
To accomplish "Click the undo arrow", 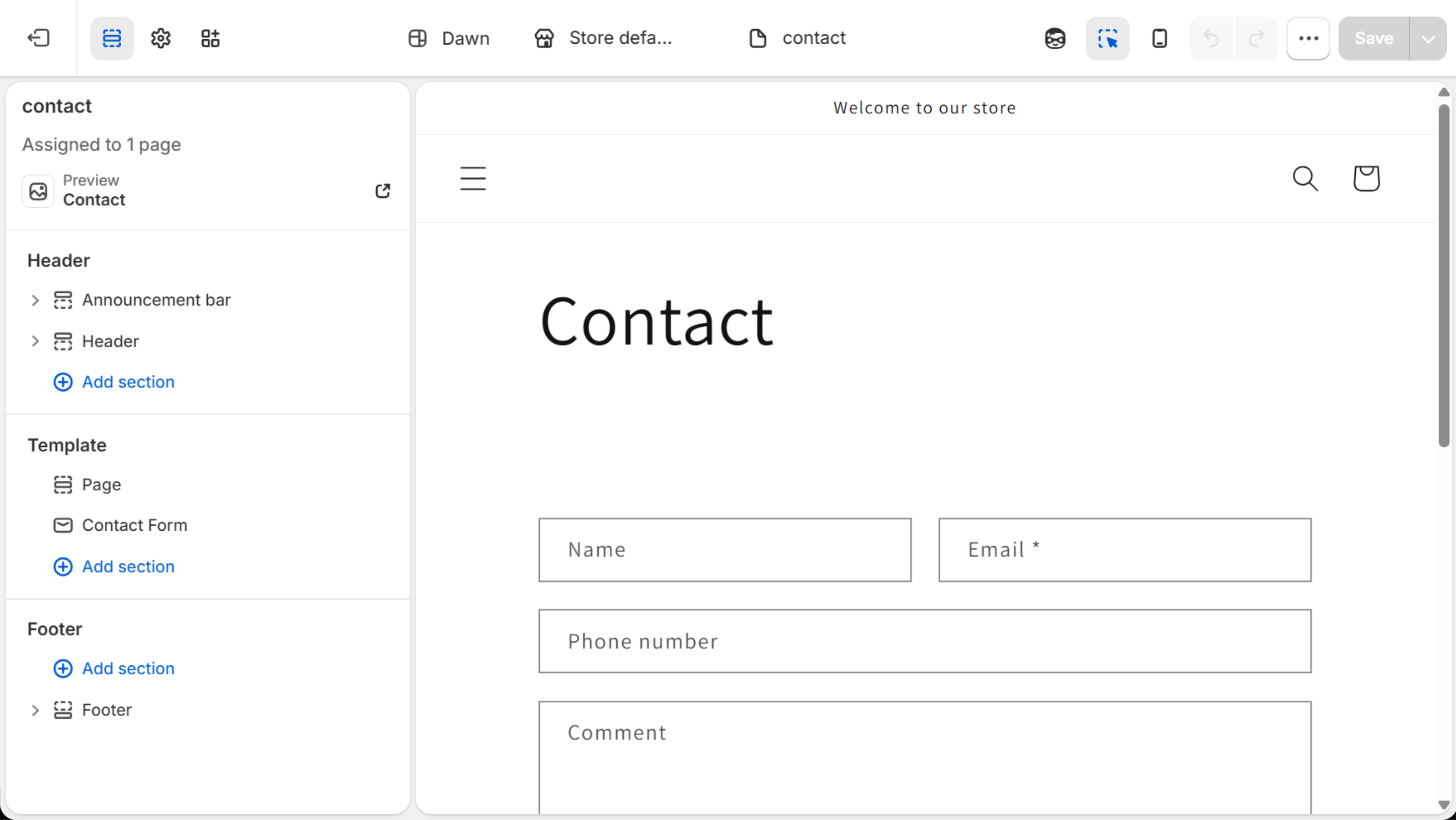I will pos(1211,38).
